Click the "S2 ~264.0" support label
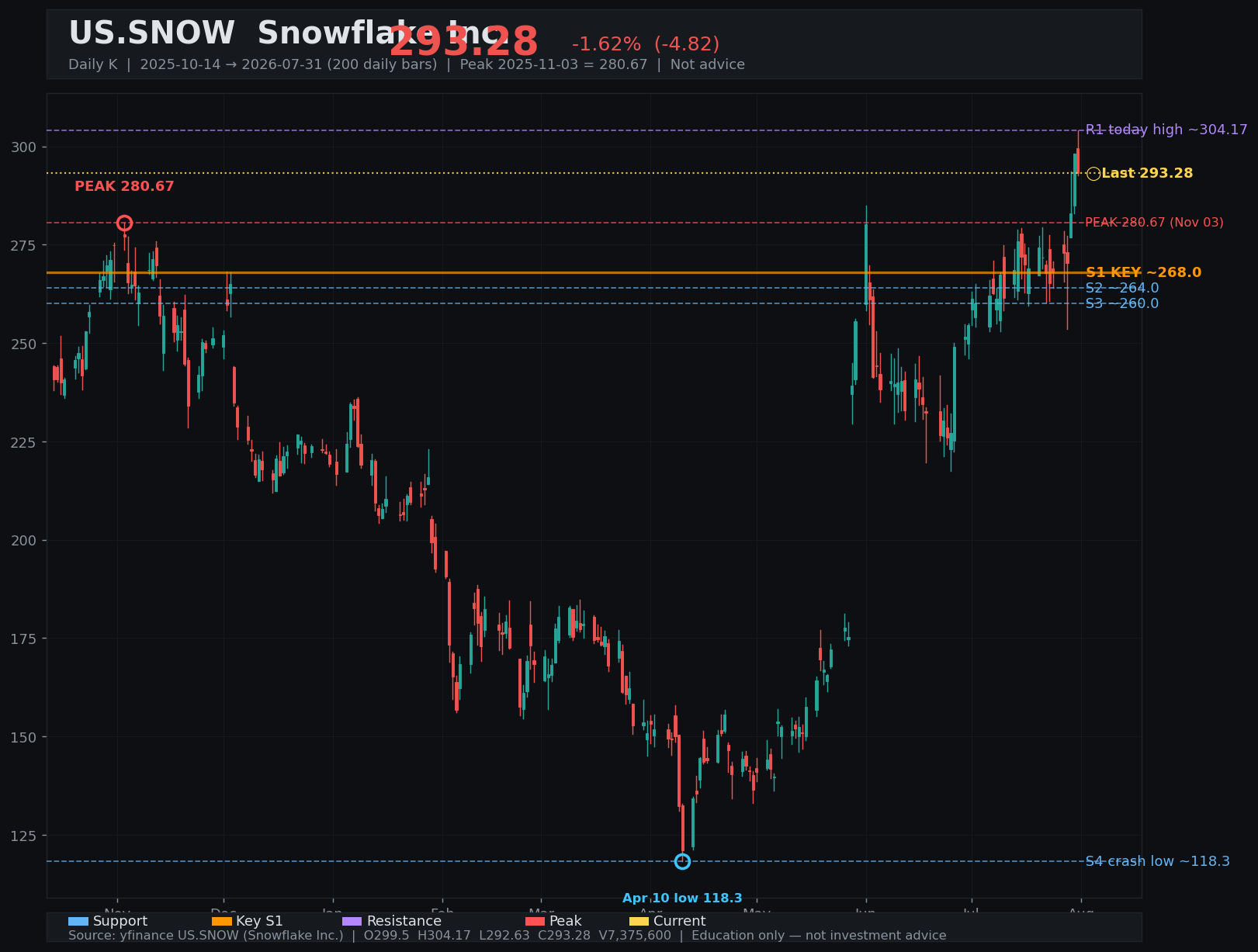 click(1122, 288)
